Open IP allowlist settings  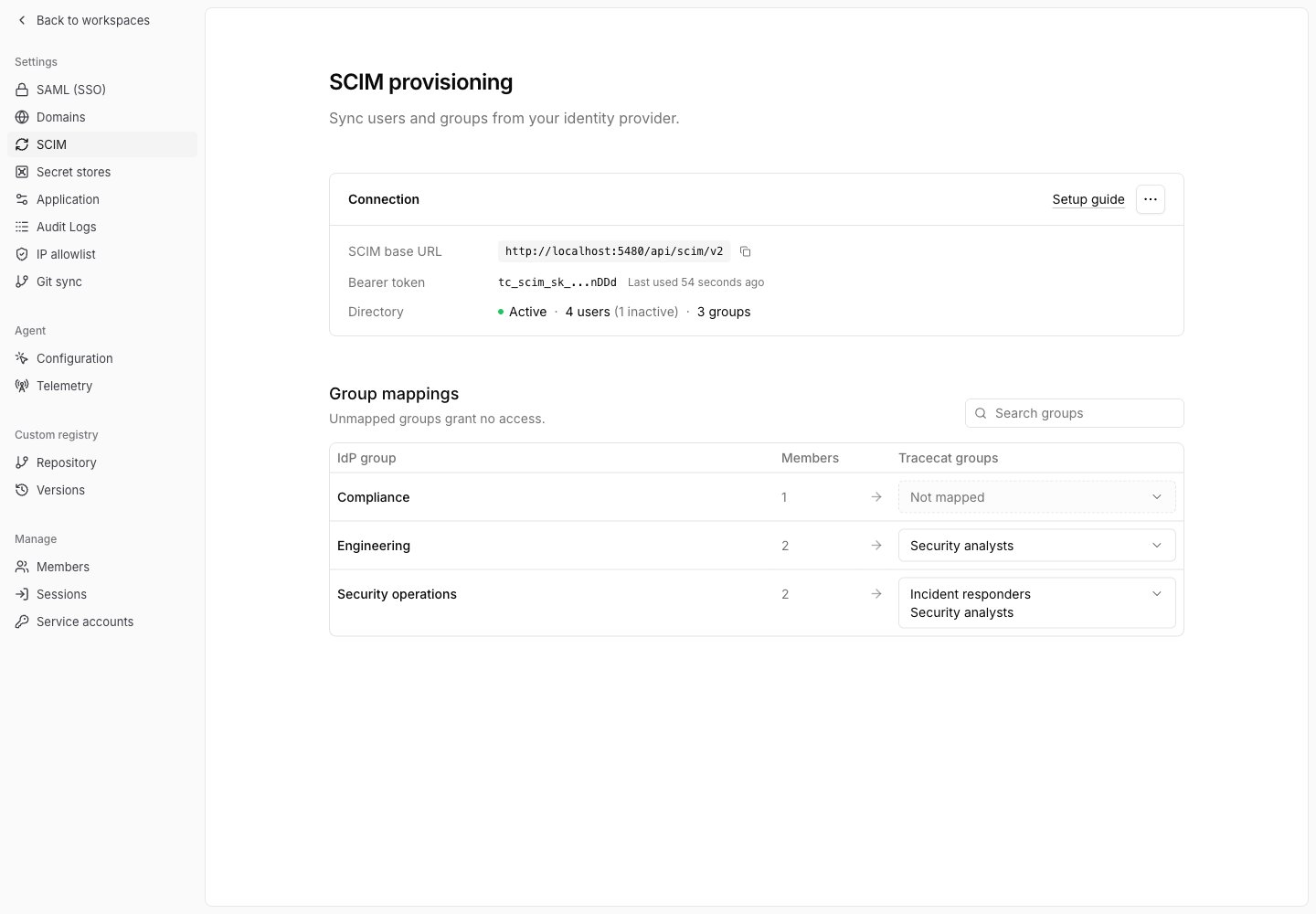[x=102, y=254]
